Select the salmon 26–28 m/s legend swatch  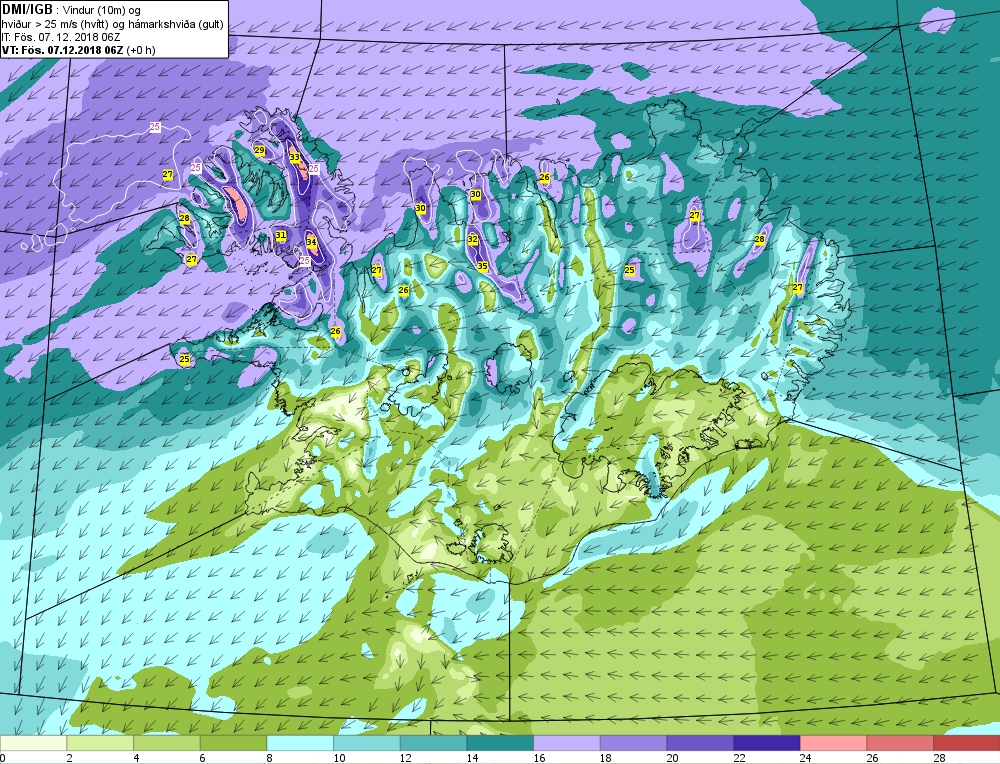pyautogui.click(x=900, y=743)
